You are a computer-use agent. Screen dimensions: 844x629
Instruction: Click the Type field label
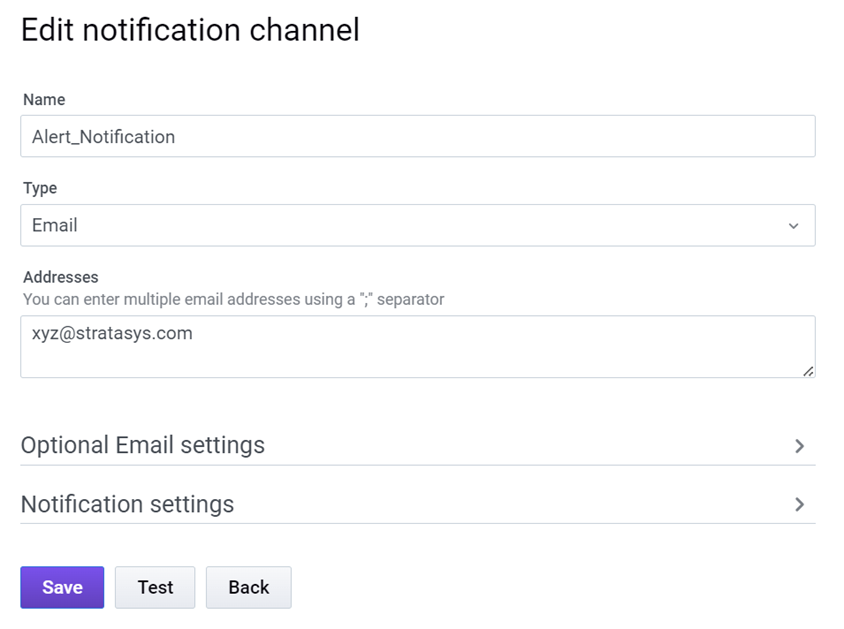coord(40,188)
